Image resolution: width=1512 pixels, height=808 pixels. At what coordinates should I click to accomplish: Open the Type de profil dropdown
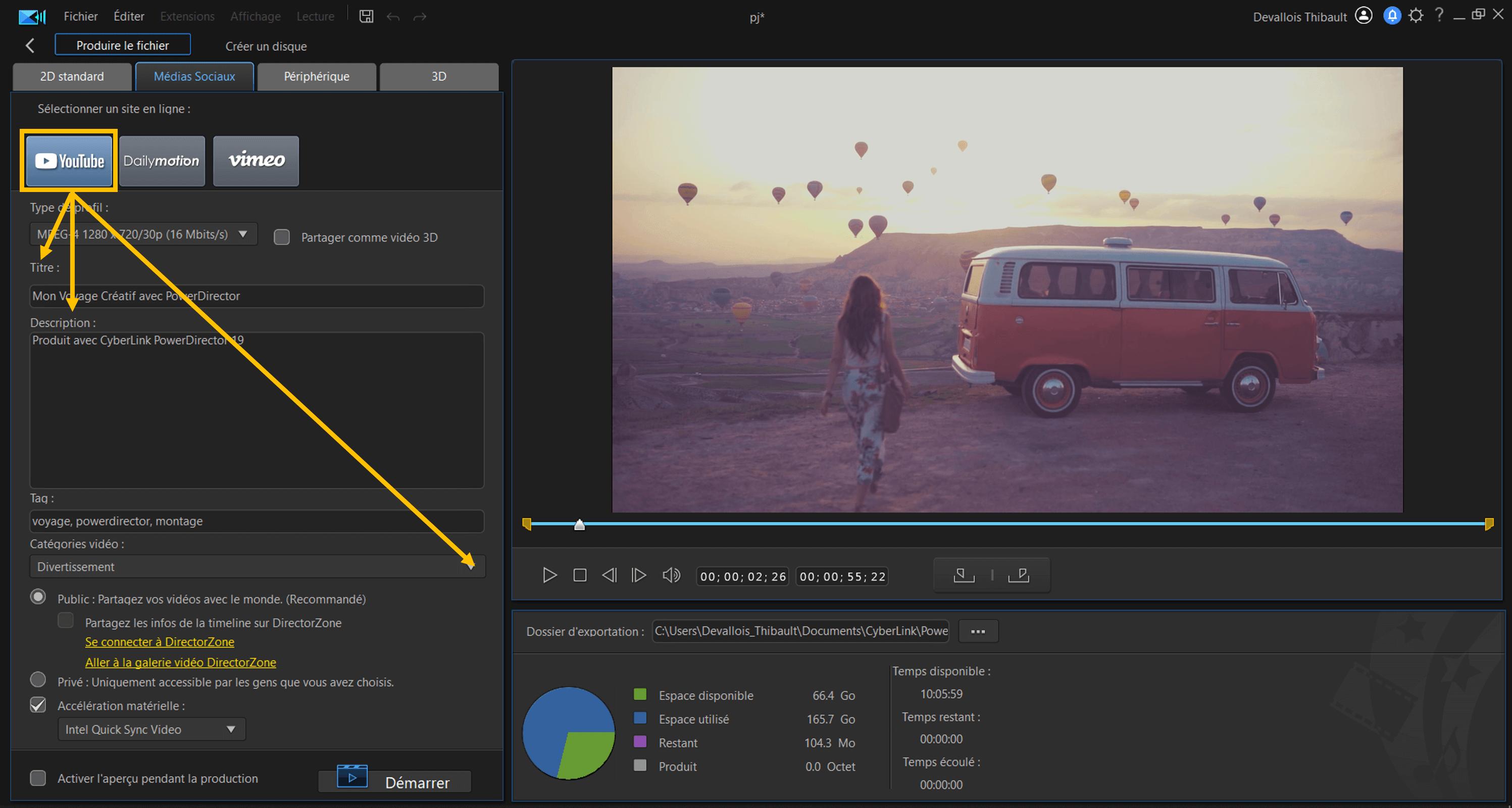click(143, 234)
